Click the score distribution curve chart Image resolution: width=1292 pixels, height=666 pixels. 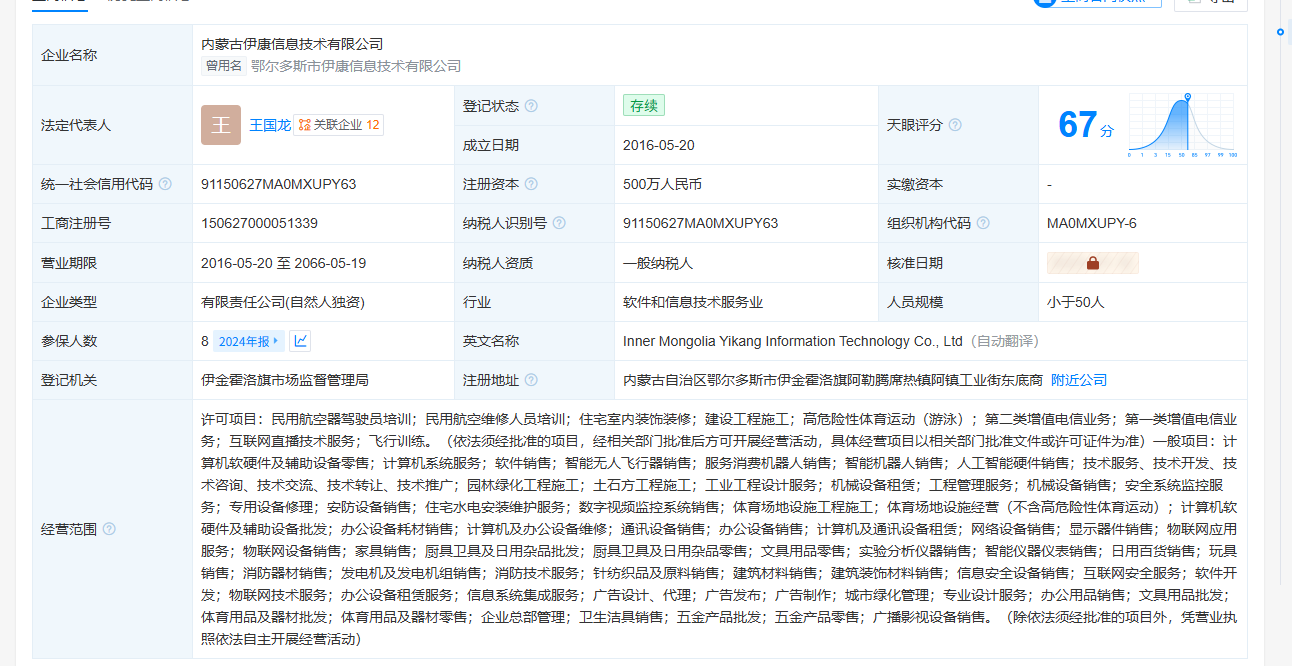pyautogui.click(x=1182, y=125)
